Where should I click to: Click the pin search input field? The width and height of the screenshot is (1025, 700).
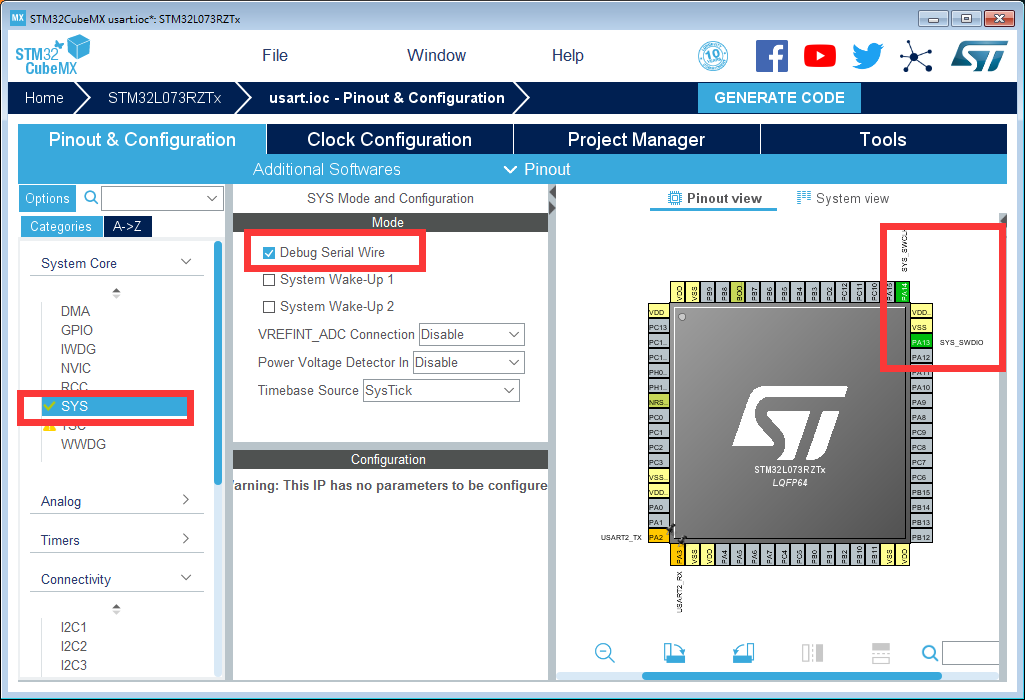click(x=968, y=652)
